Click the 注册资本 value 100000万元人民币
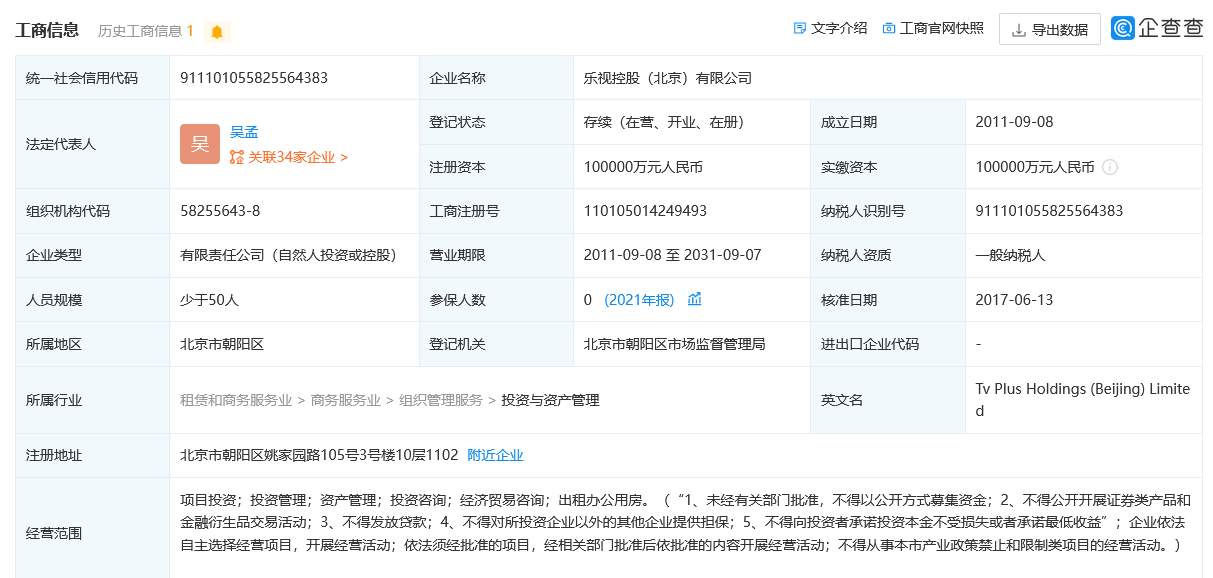This screenshot has width=1213, height=578. point(643,167)
